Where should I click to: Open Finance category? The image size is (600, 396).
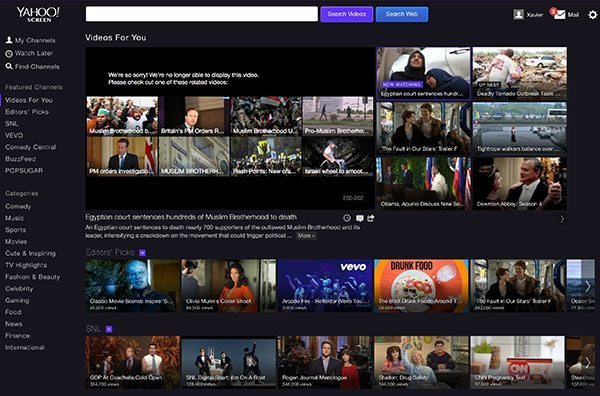click(x=17, y=336)
